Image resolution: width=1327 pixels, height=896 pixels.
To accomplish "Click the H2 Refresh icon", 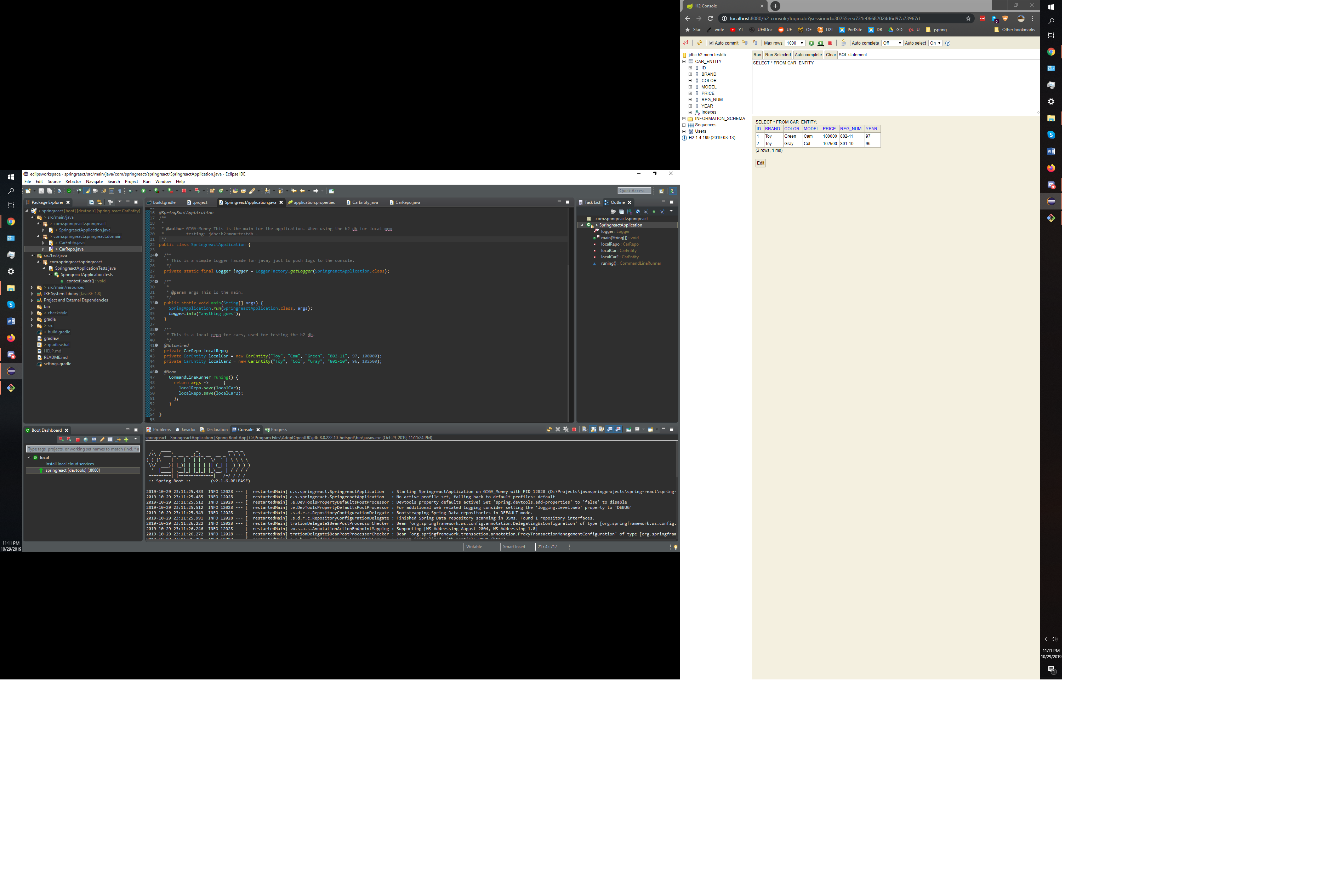I will click(700, 44).
